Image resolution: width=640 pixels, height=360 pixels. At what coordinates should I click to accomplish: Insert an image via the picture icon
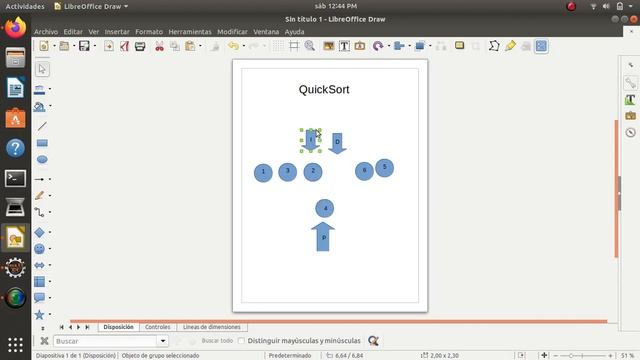328,46
